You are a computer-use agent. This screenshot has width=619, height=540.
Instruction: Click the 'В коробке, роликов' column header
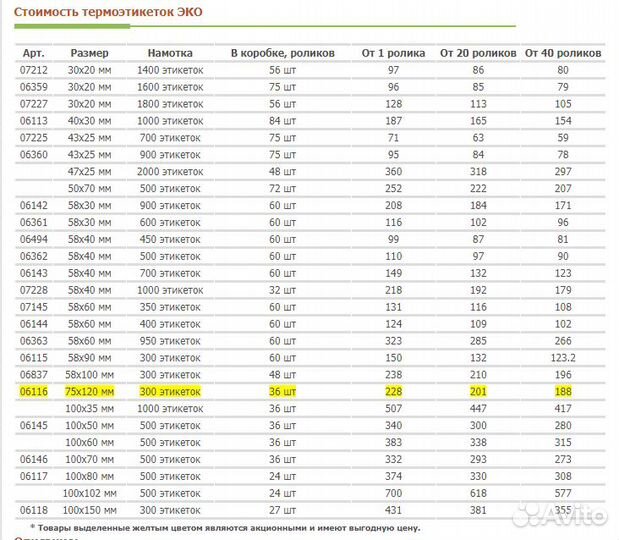pyautogui.click(x=275, y=52)
